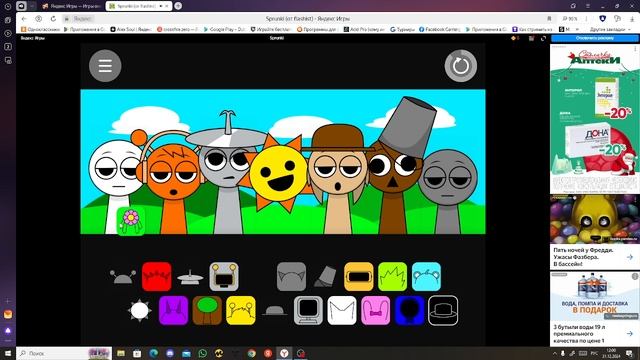Click the brown character with bucket hat
This screenshot has height=360, width=640.
click(395, 171)
